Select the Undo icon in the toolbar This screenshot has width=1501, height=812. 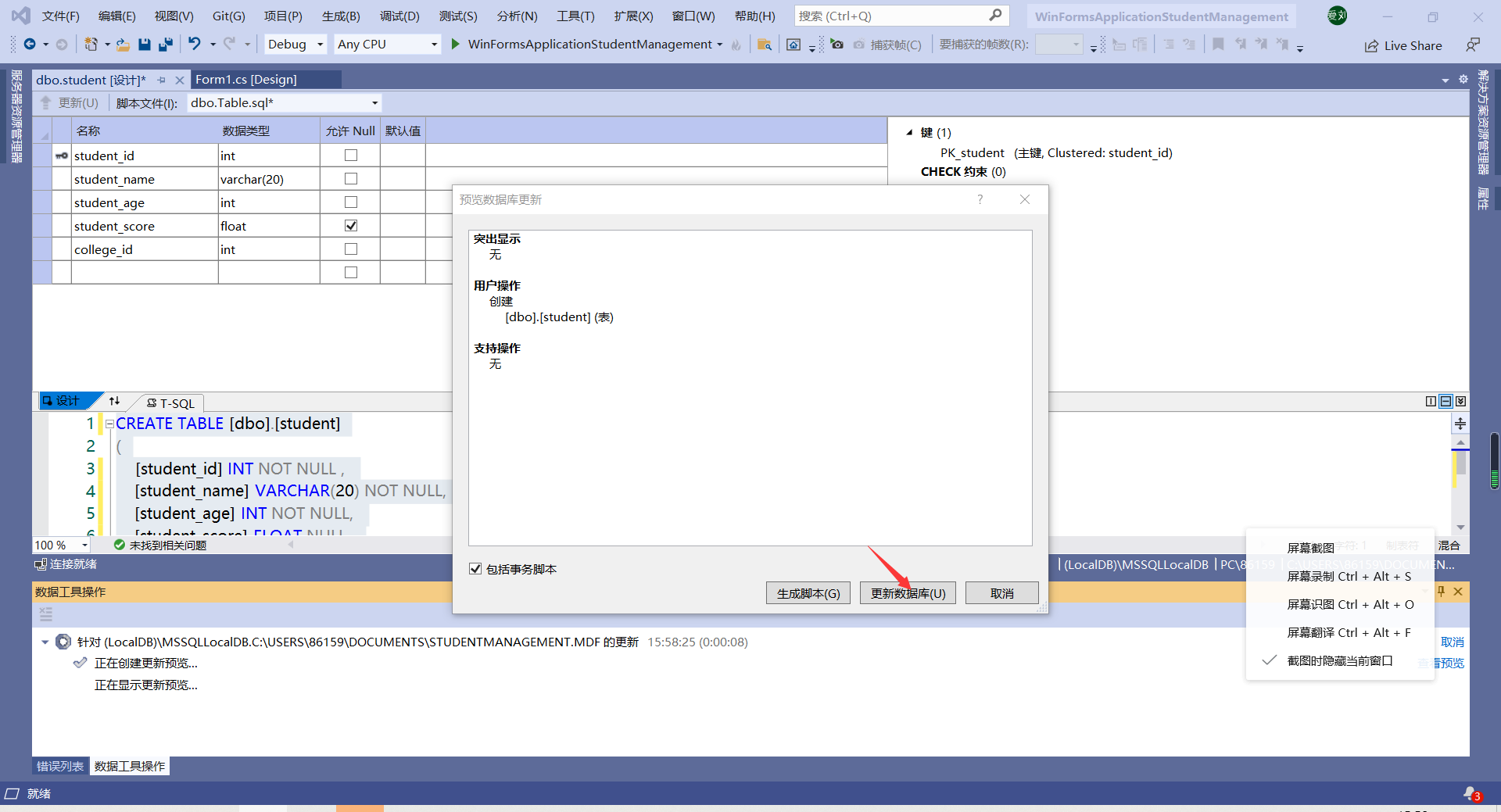click(195, 44)
